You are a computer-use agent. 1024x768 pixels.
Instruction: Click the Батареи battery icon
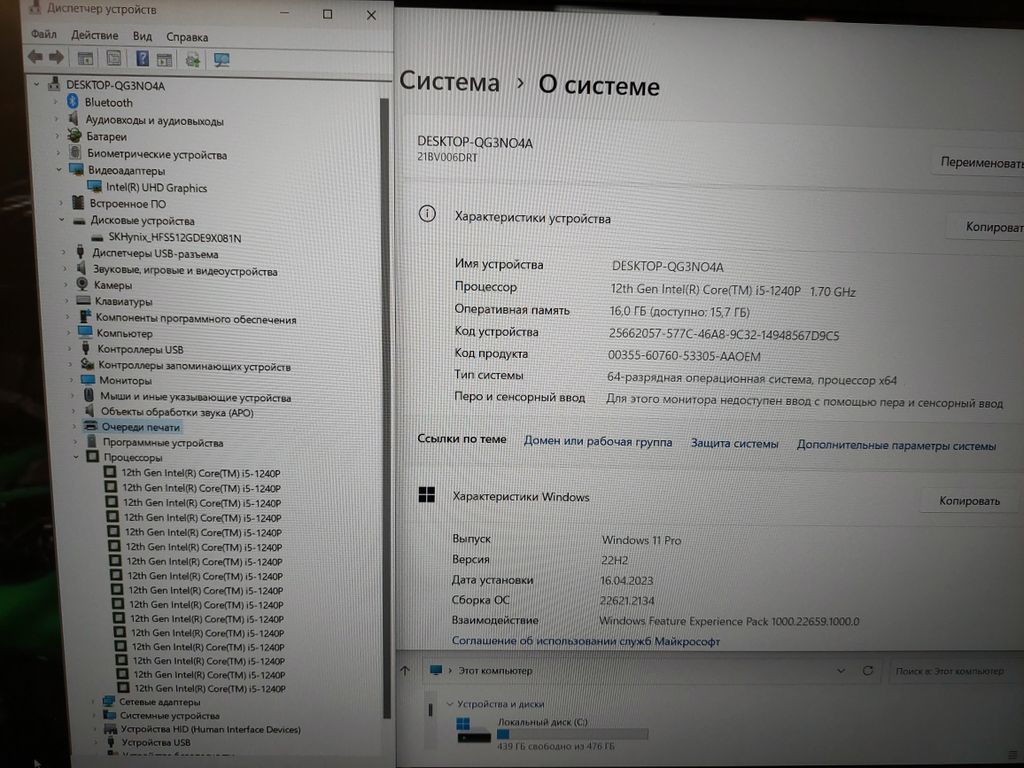click(75, 136)
